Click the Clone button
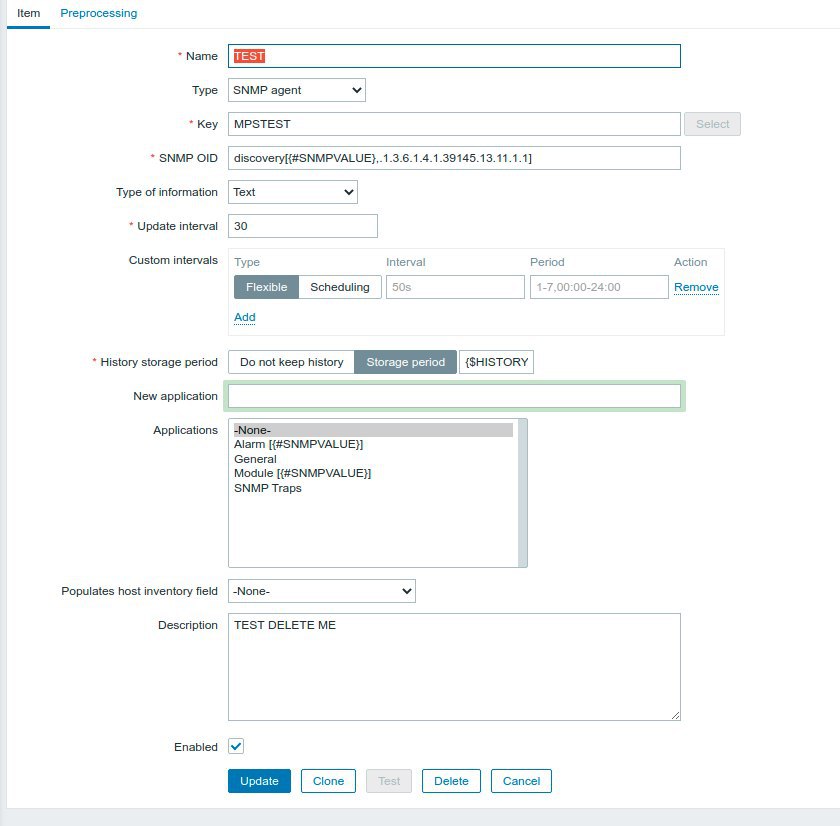The height and width of the screenshot is (826, 840). coord(328,781)
